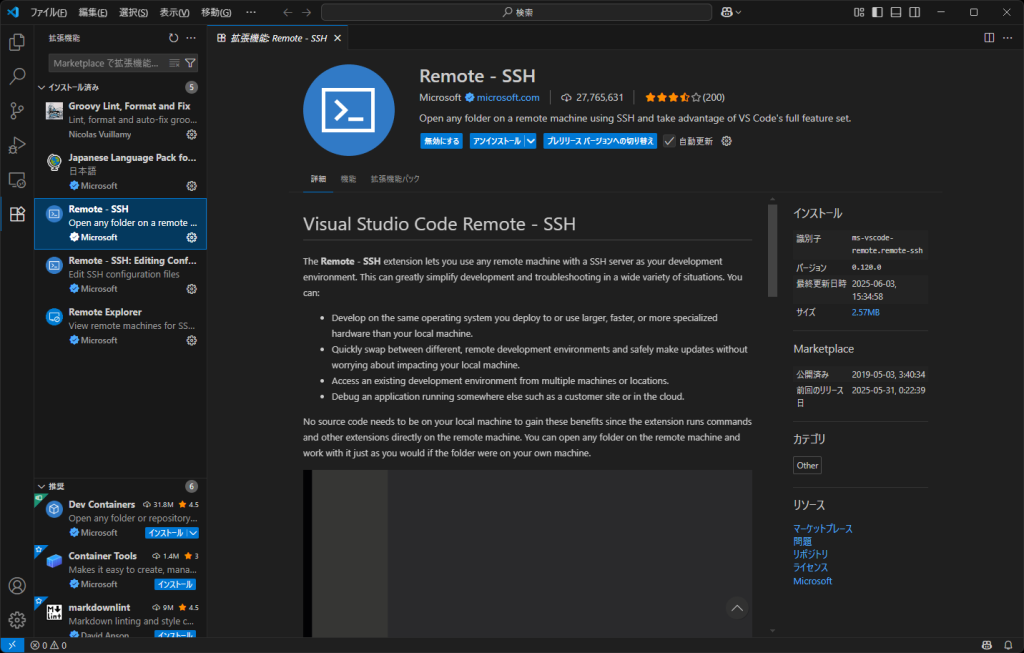Click the 2.57MB size link

tap(865, 312)
